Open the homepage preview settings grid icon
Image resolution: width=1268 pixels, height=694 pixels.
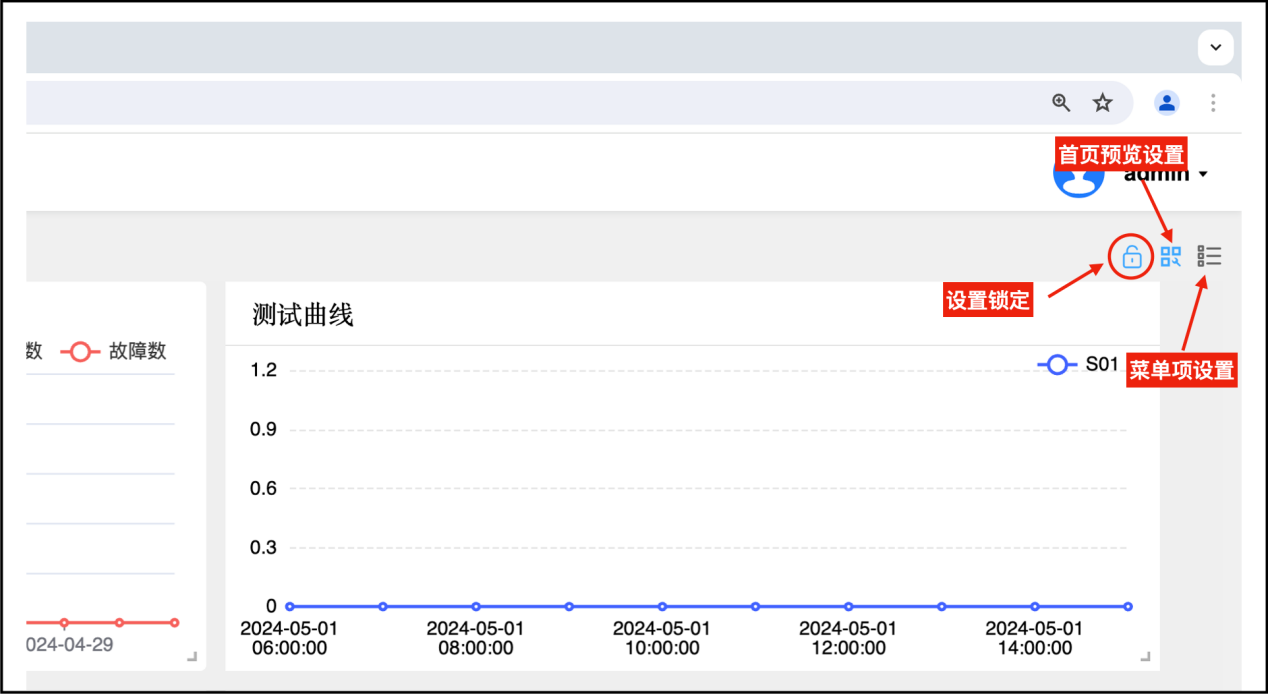click(1170, 257)
